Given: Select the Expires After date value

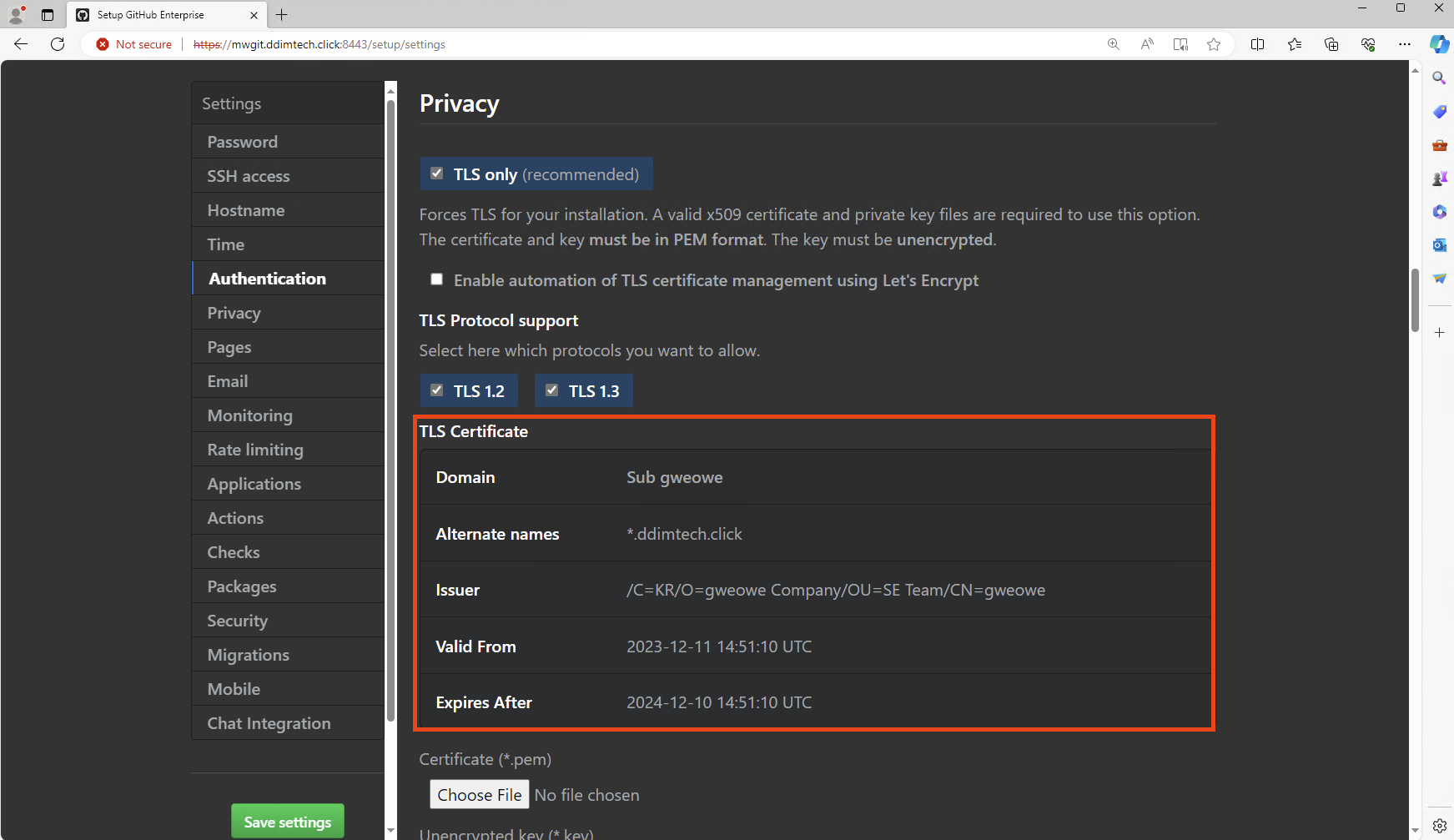Looking at the screenshot, I should pyautogui.click(x=719, y=702).
